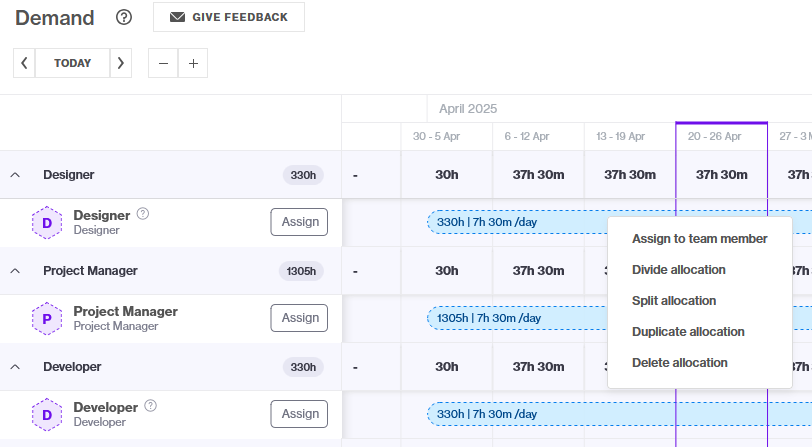Click the help icon beside Developer placeholder
Image resolution: width=812 pixels, height=447 pixels.
pyautogui.click(x=150, y=406)
